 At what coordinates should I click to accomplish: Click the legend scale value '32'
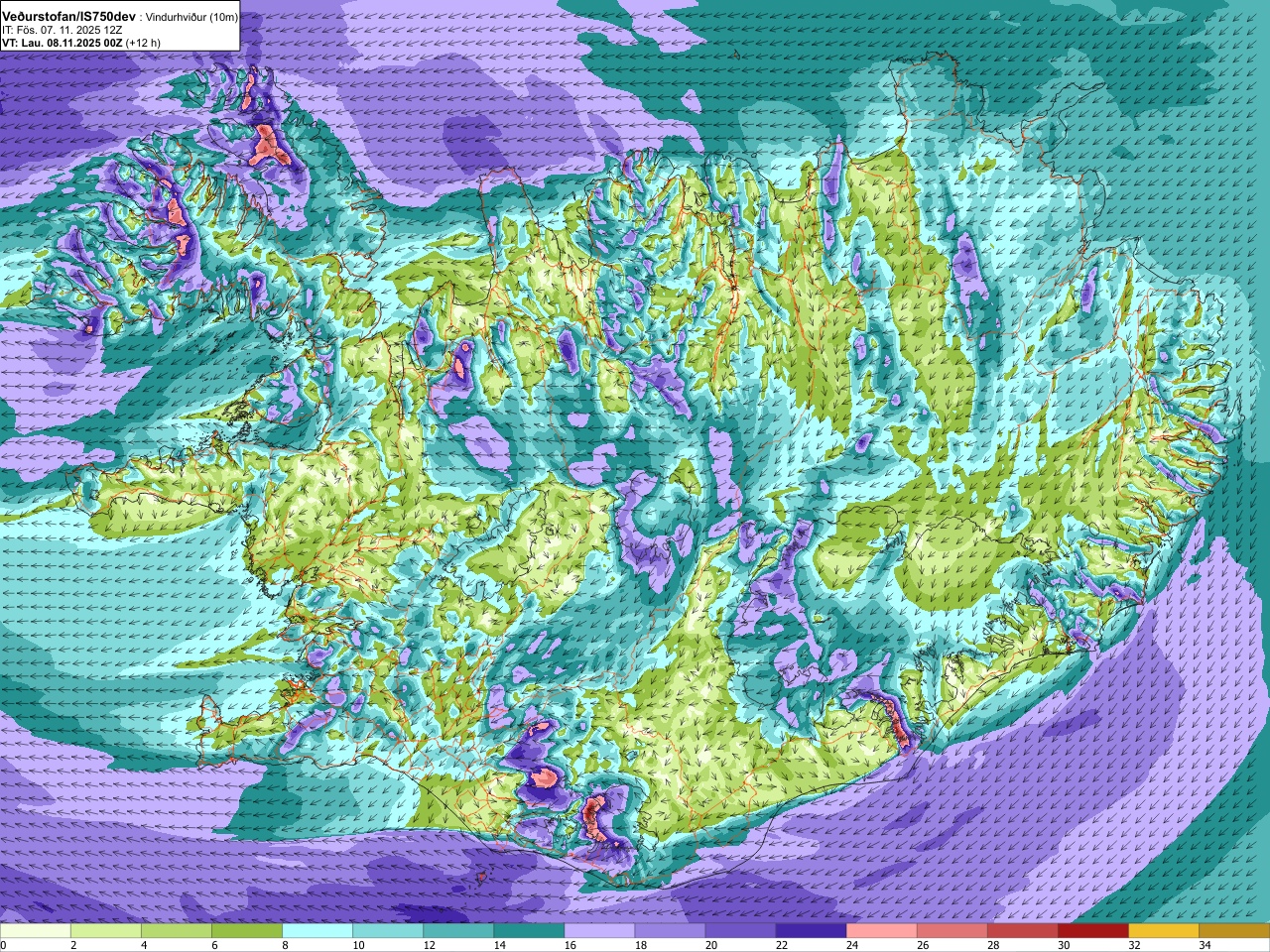pos(1133,946)
